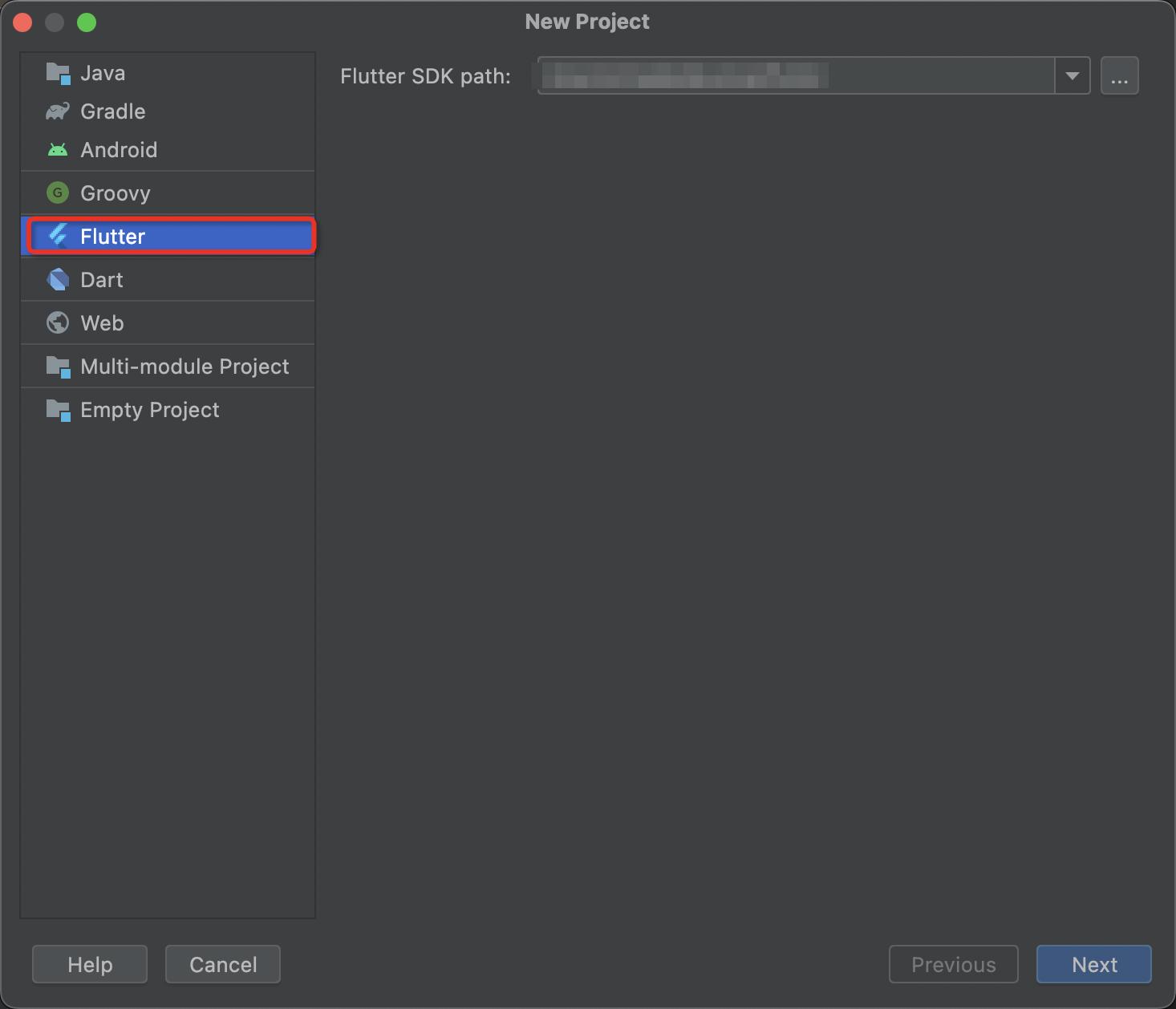Switch to the Dart project type
The image size is (1176, 1009).
(x=101, y=279)
